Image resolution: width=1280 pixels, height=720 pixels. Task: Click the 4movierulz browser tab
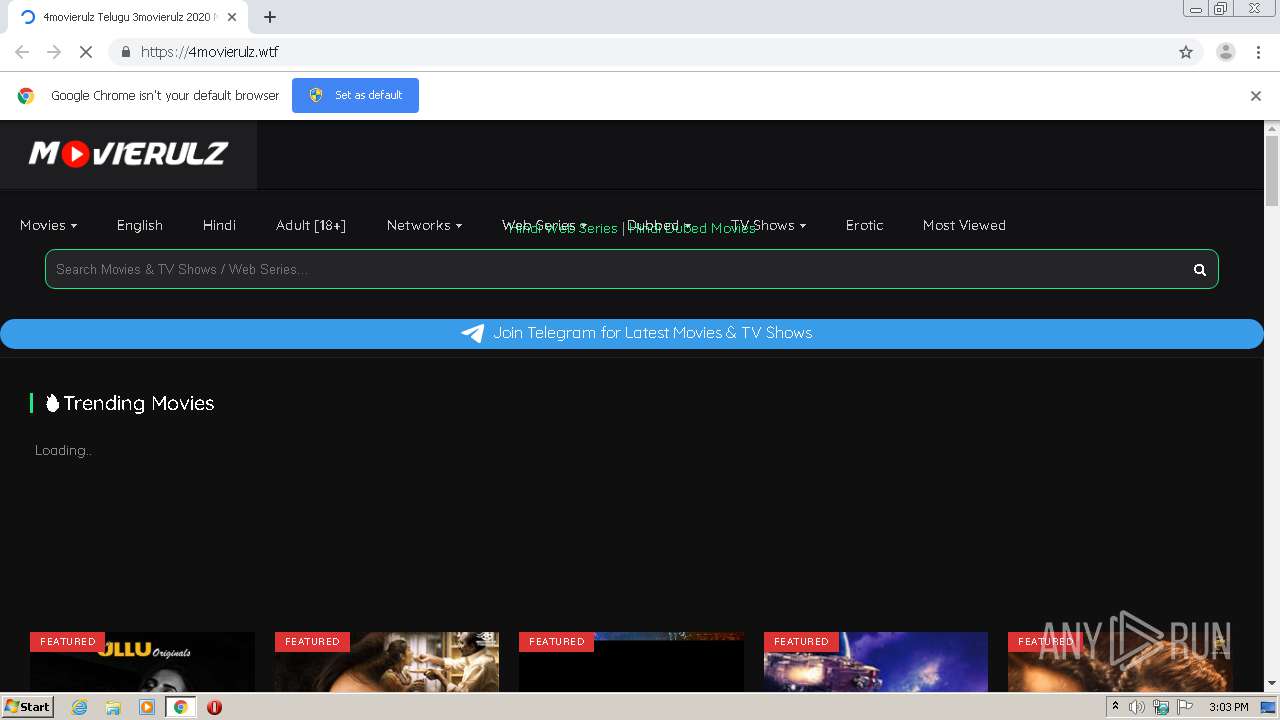click(x=127, y=17)
